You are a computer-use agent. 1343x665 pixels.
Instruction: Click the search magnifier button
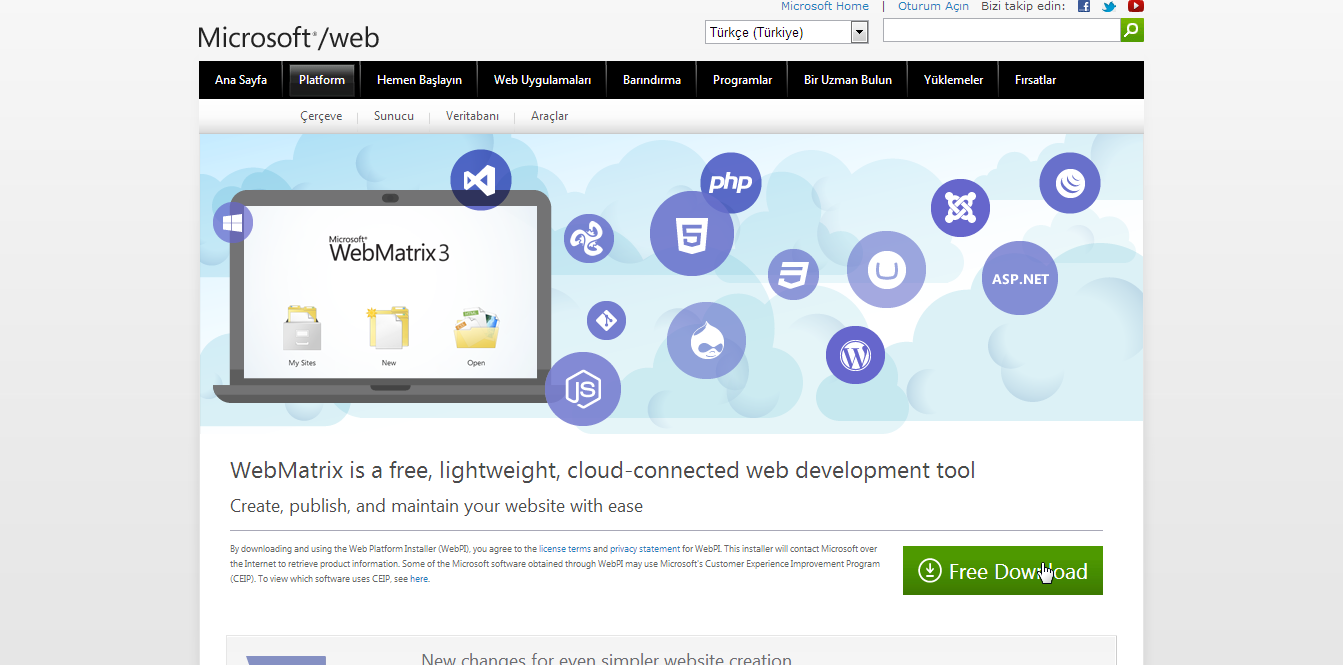coord(1131,29)
